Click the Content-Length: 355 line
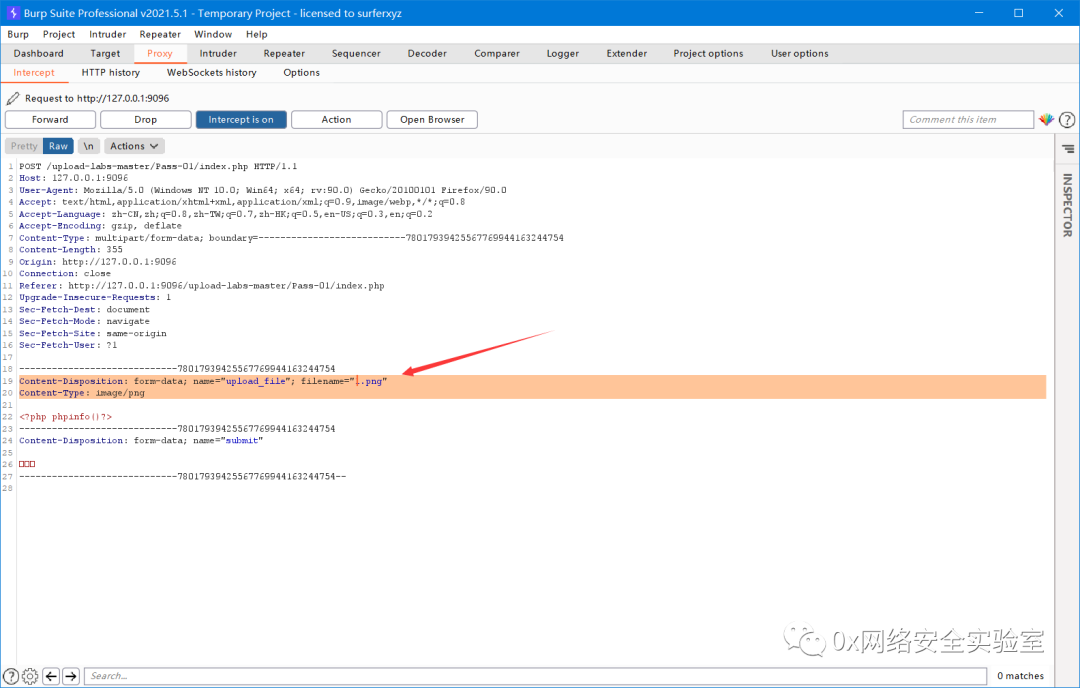This screenshot has height=688, width=1080. pos(71,250)
